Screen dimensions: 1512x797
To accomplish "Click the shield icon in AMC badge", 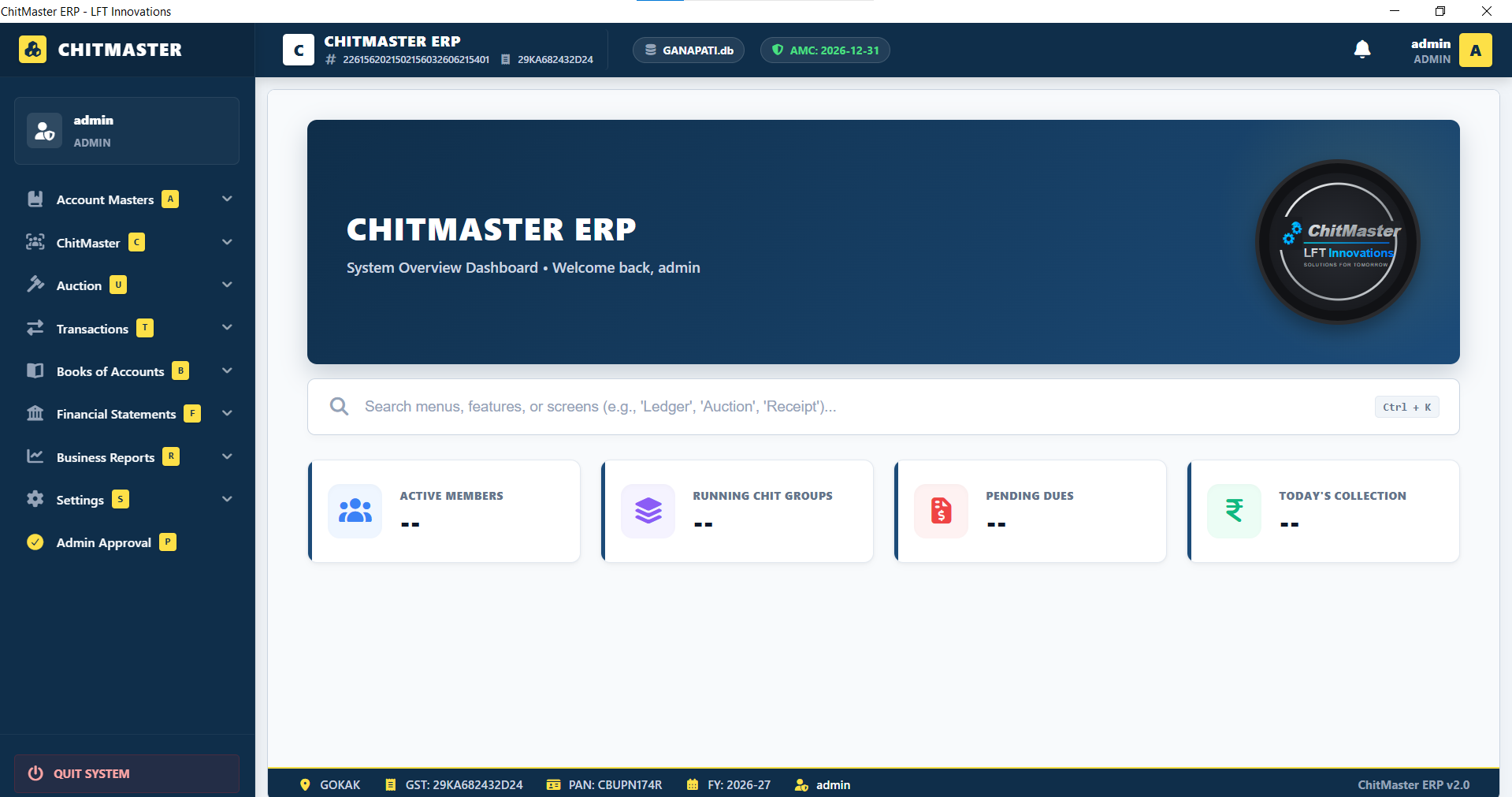I will coord(778,50).
